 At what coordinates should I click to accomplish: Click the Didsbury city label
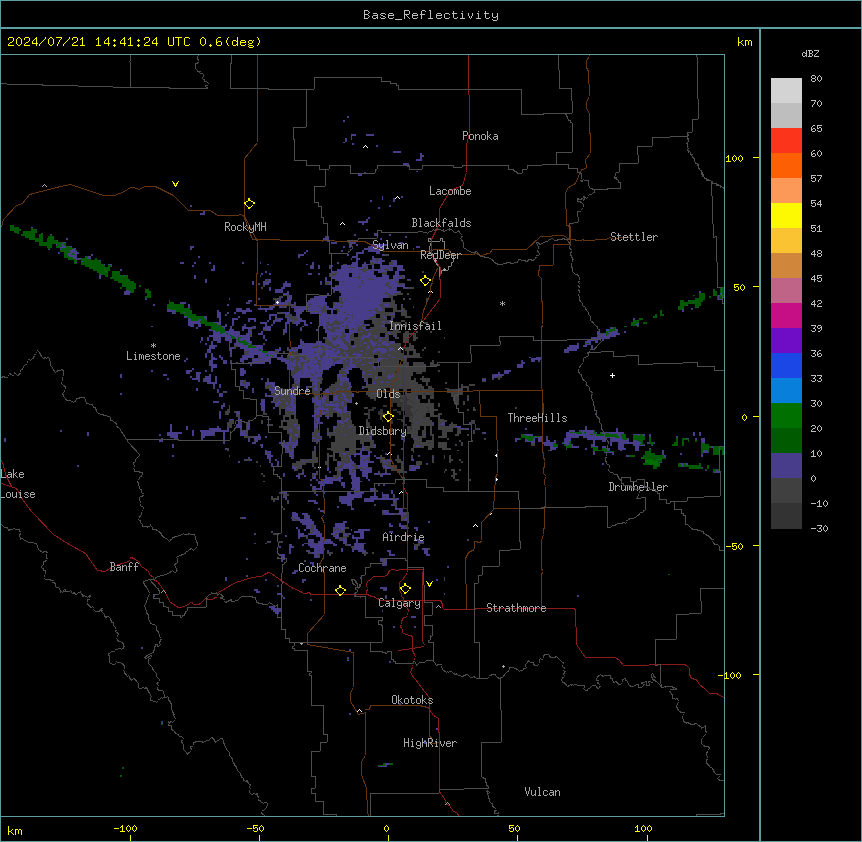coord(383,431)
